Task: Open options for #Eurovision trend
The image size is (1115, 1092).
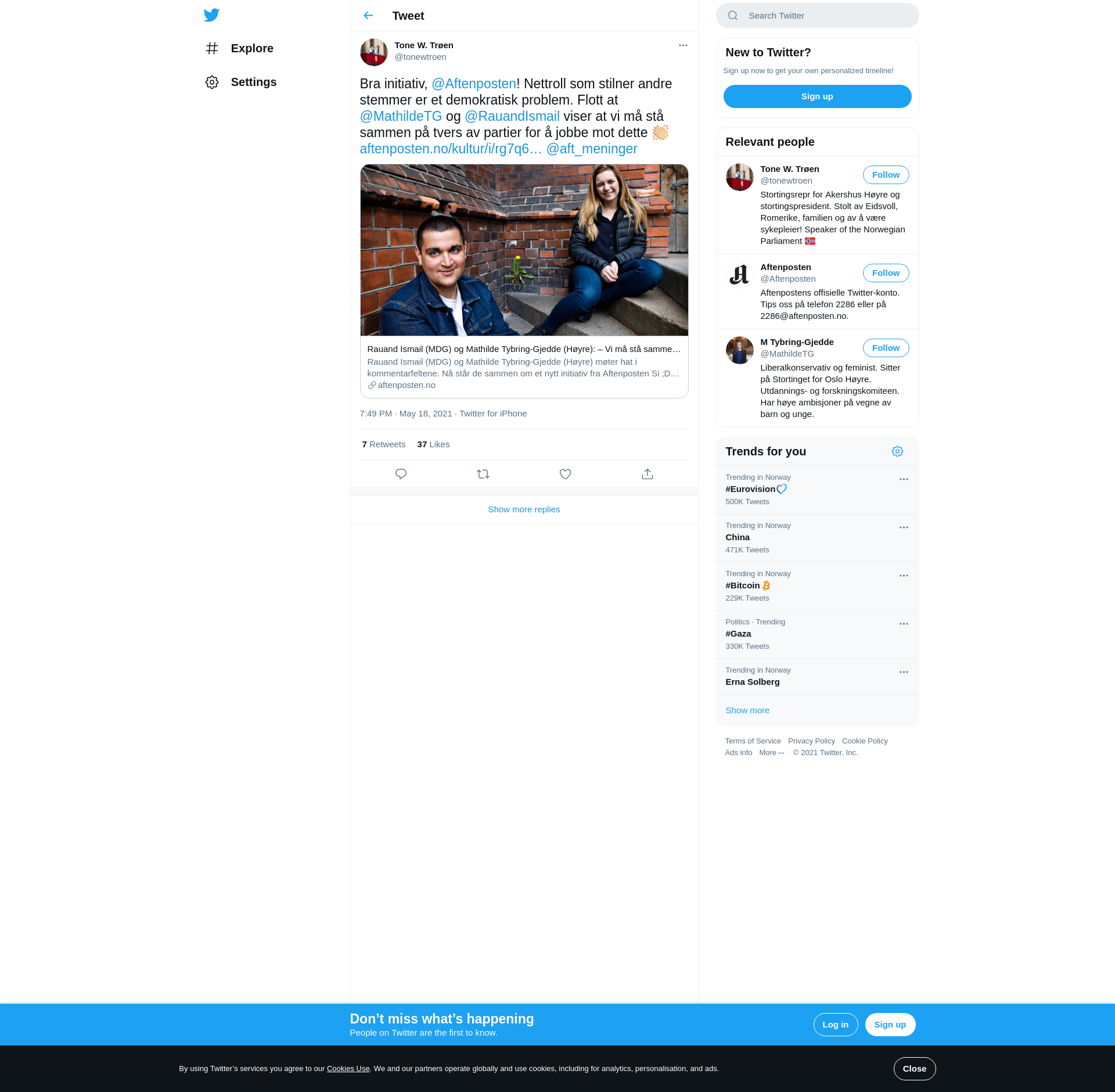Action: [x=904, y=479]
